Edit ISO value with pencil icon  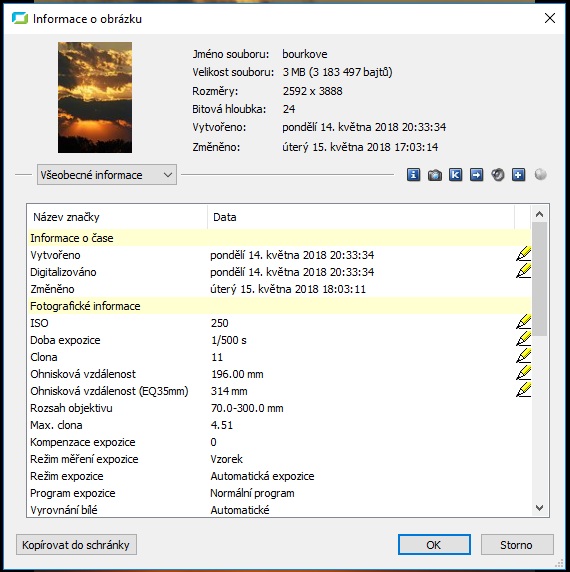524,322
